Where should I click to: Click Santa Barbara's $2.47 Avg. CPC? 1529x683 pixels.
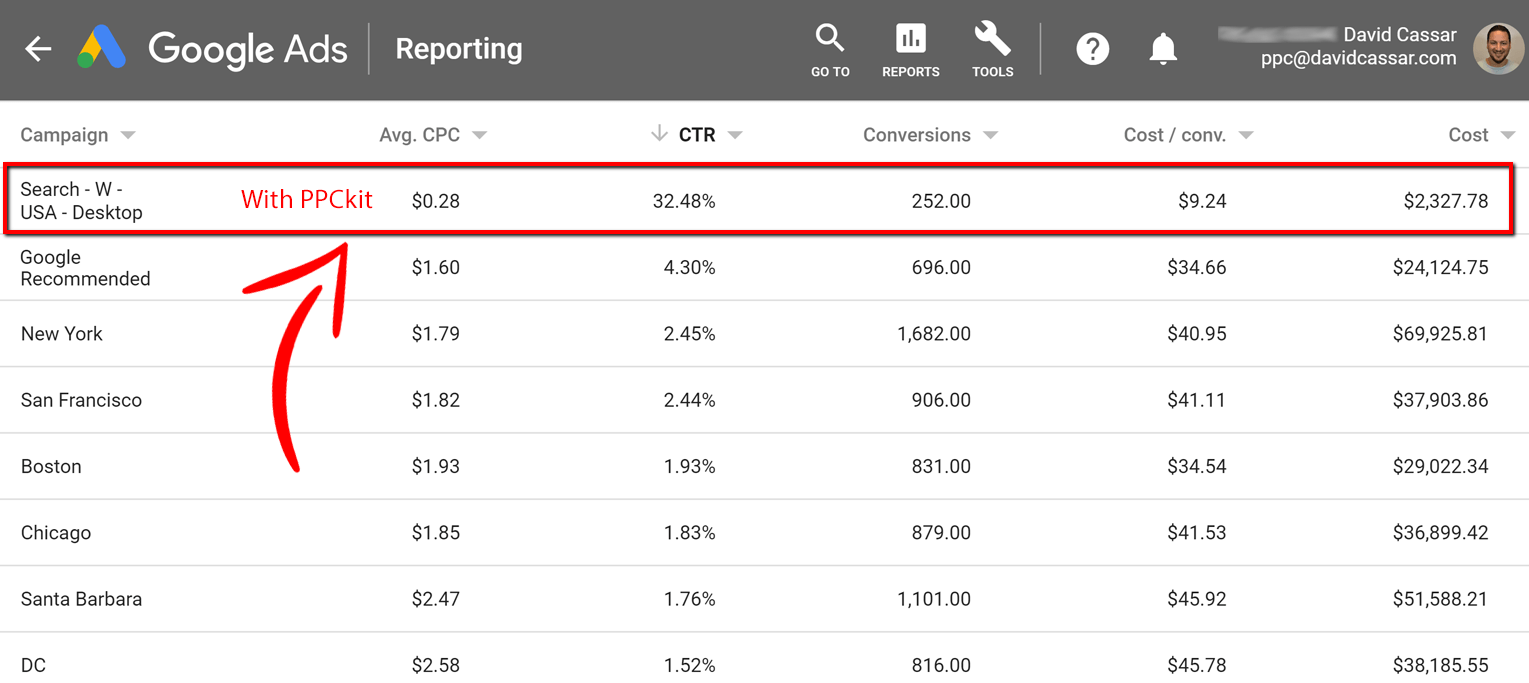click(x=436, y=599)
